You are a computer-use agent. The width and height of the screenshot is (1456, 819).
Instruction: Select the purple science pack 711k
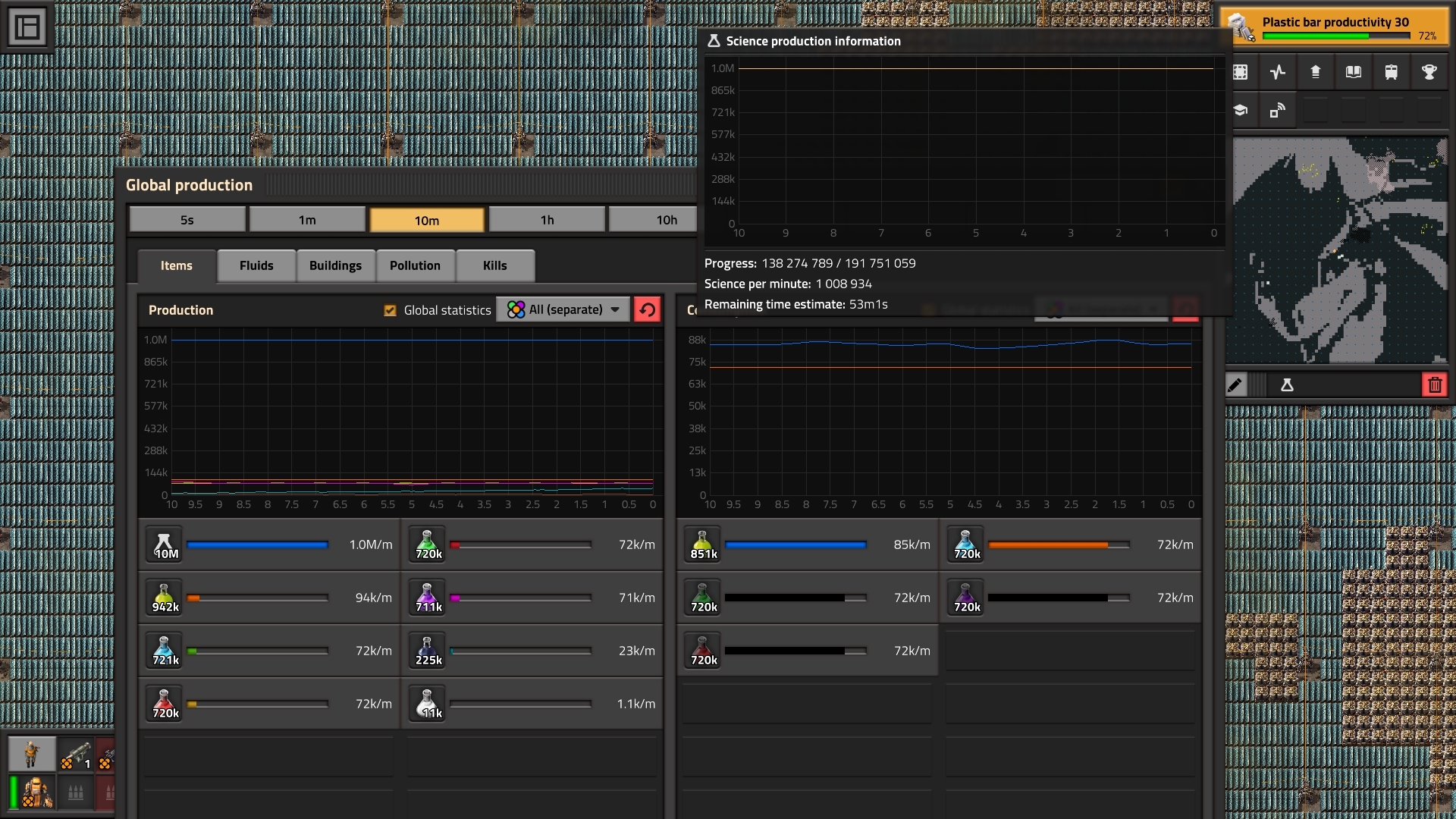428,598
